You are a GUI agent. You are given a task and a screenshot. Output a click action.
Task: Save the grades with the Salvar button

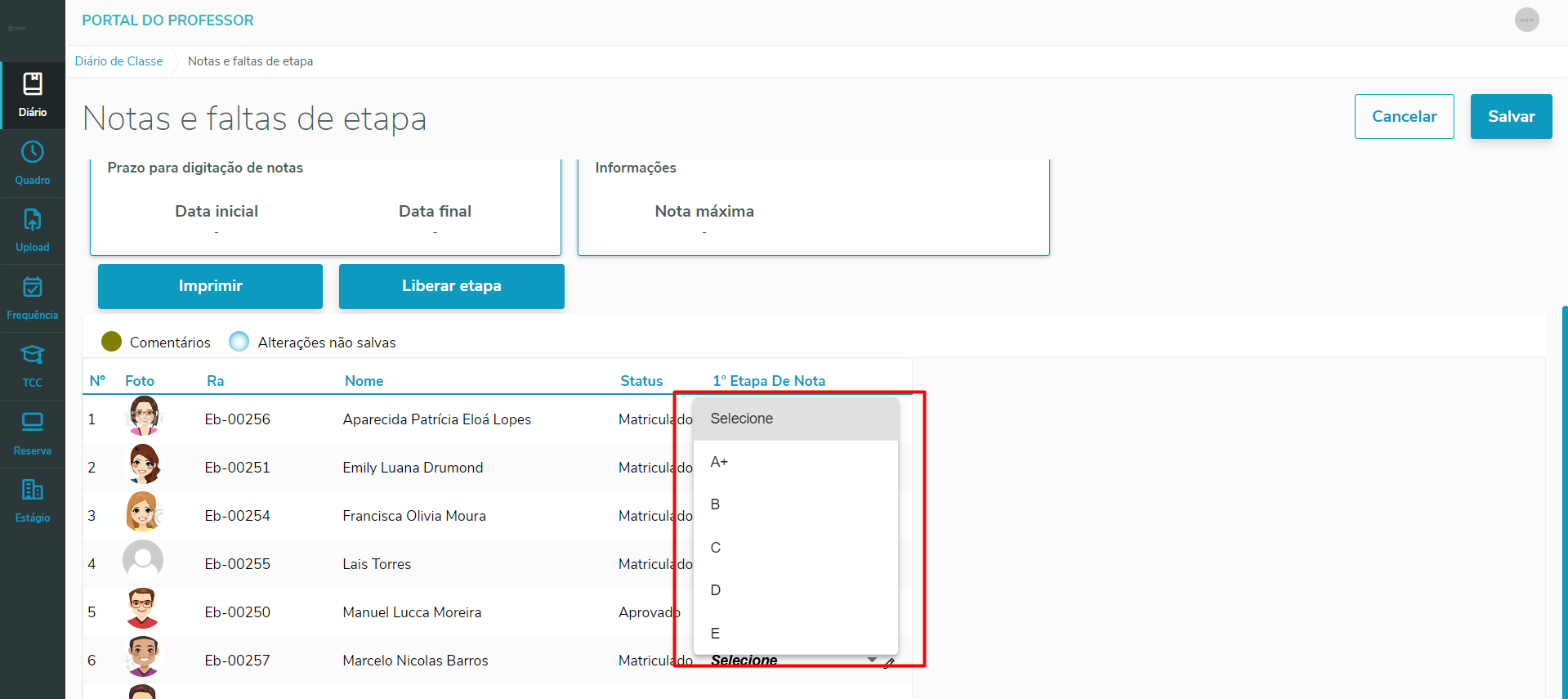pos(1511,116)
